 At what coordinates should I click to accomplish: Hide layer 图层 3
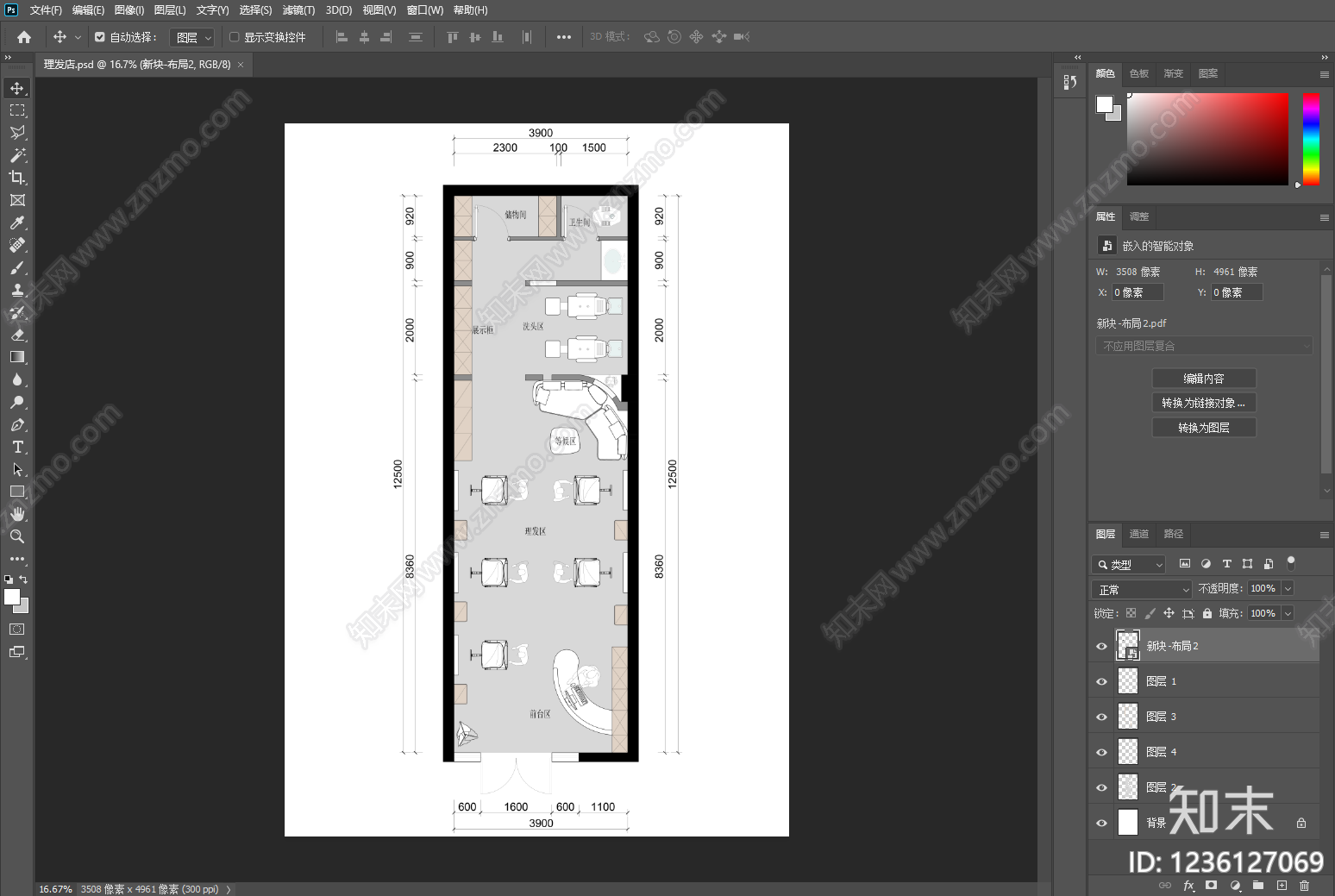tap(1101, 717)
